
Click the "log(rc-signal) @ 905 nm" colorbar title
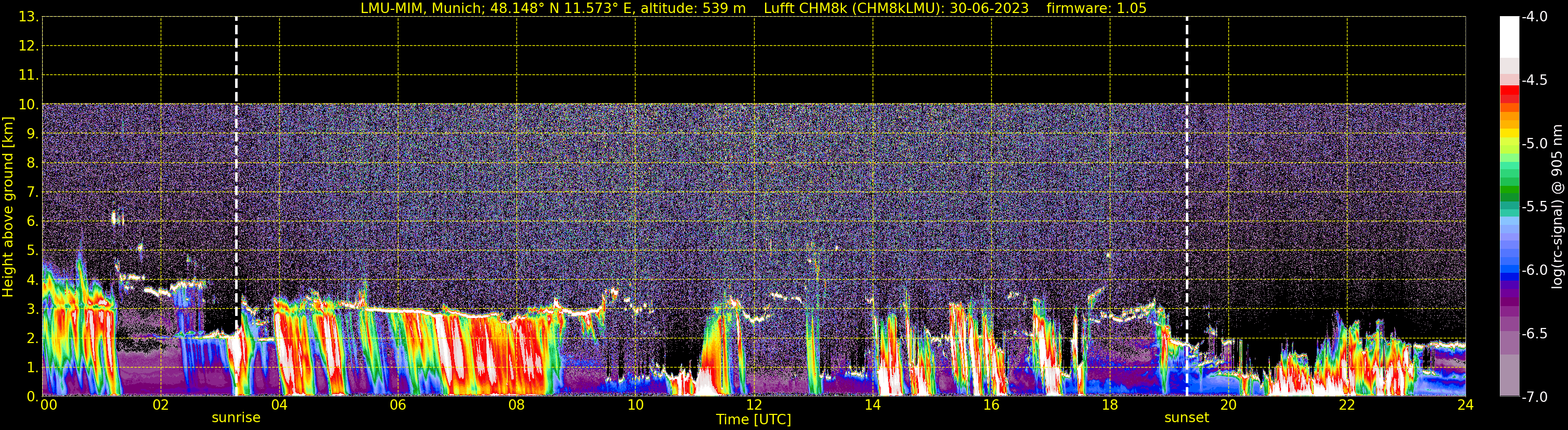(x=1557, y=207)
